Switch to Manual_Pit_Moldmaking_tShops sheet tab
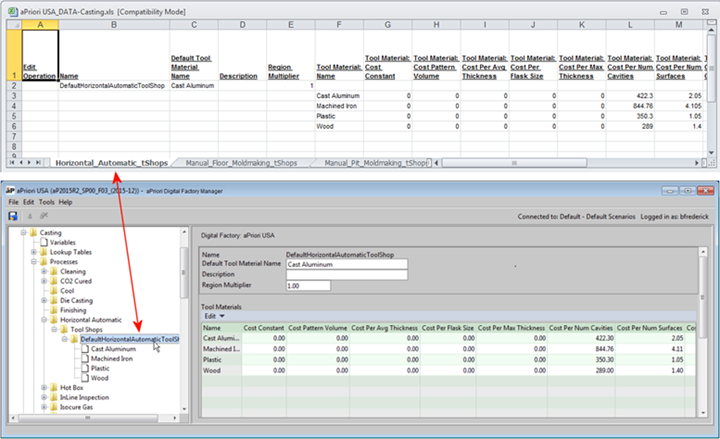This screenshot has width=720, height=439. (376, 163)
